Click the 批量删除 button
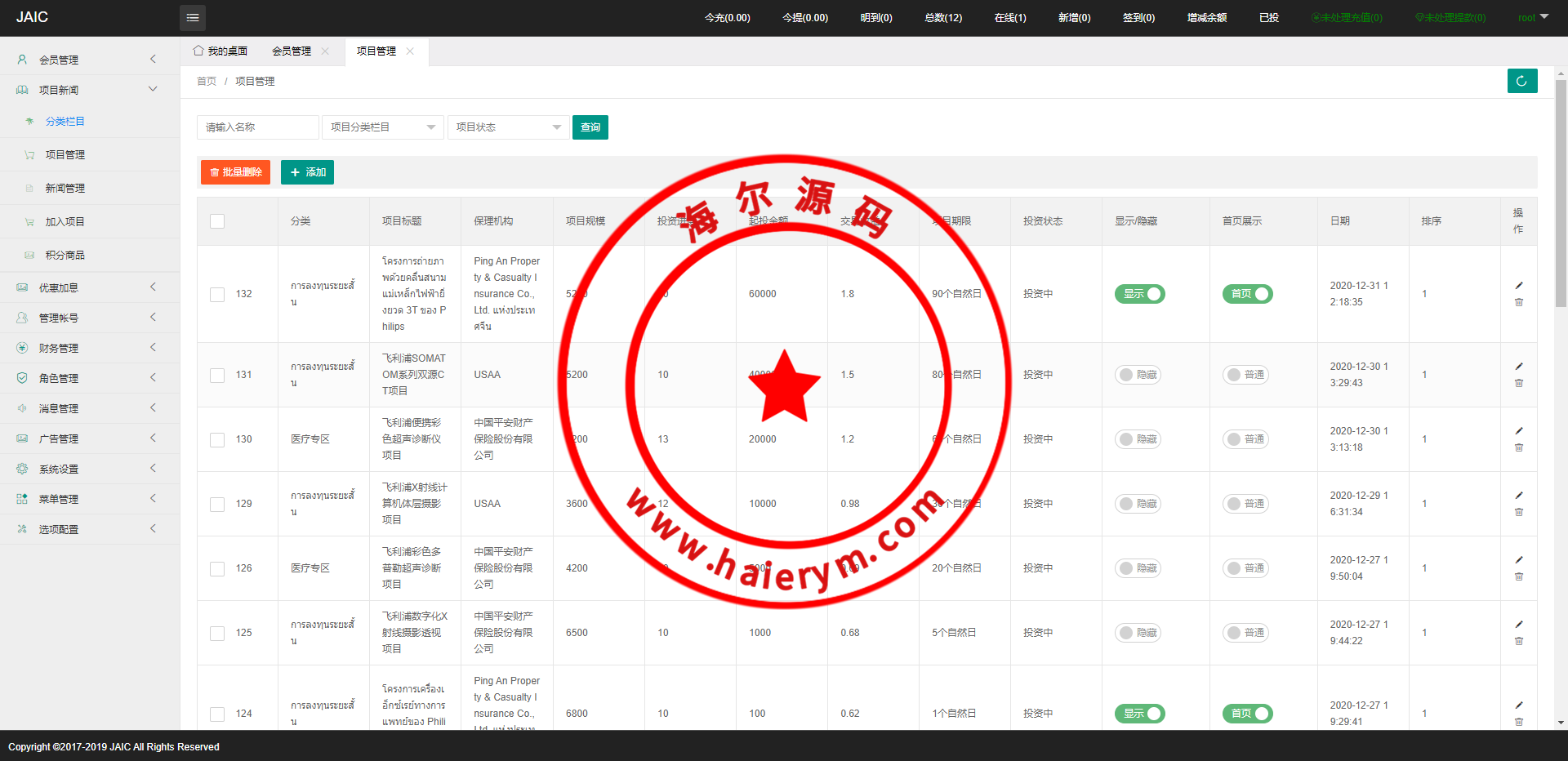Viewport: 1568px width, 761px height. [x=235, y=172]
